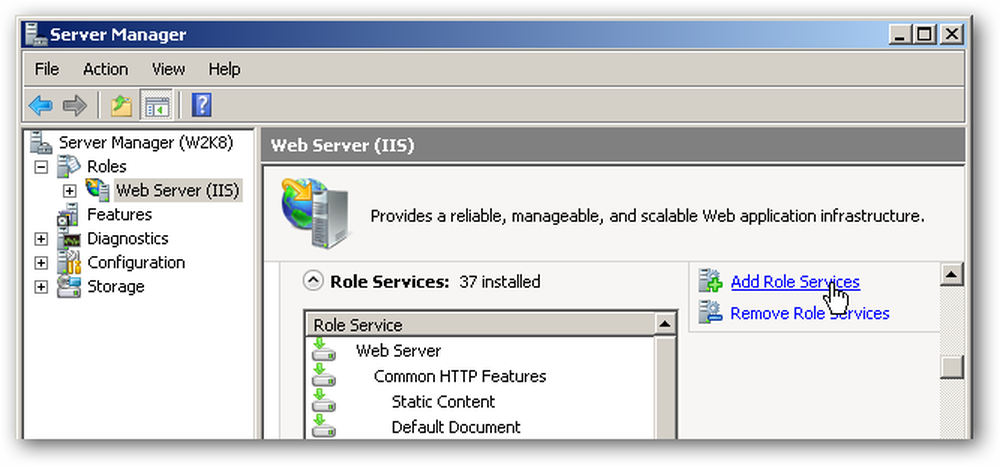The width and height of the screenshot is (1000, 466).
Task: Click the Remove Role Services link
Action: pyautogui.click(x=810, y=313)
